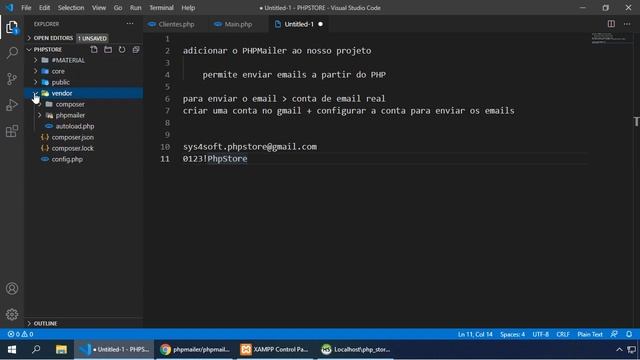Select the composer folder
The image size is (640, 360).
(70, 104)
